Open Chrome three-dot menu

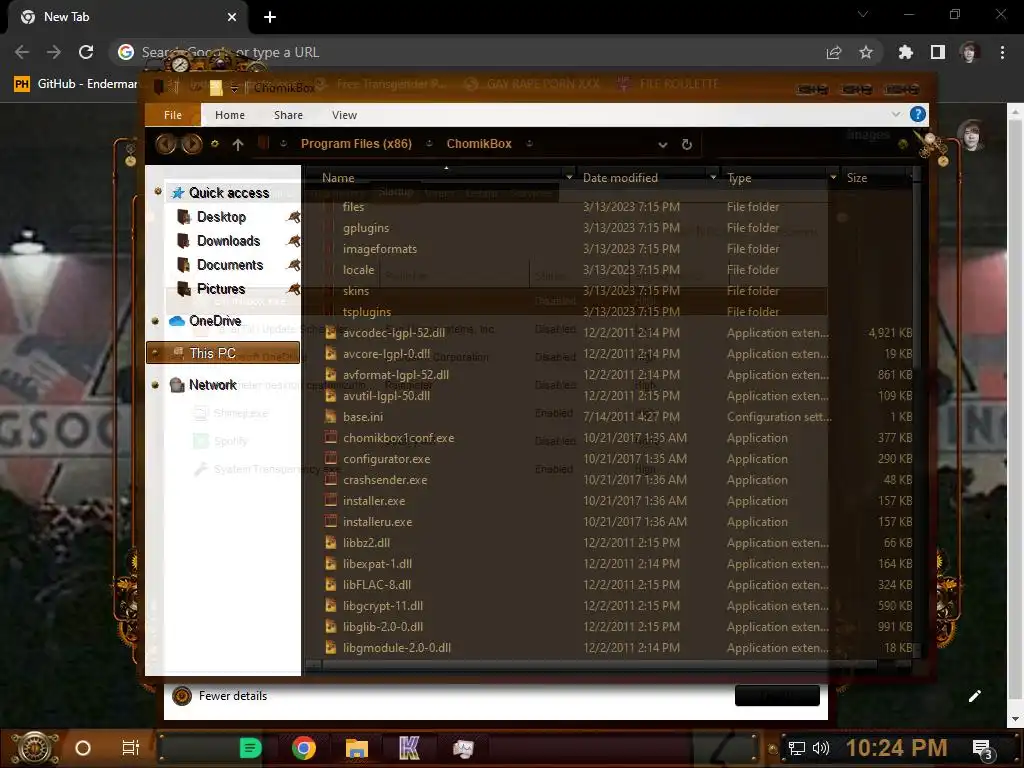tap(1002, 52)
